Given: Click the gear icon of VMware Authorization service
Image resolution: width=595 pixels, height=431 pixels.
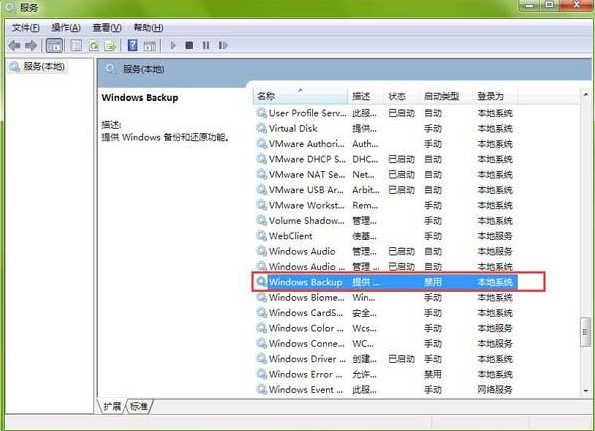Looking at the screenshot, I should tap(261, 144).
